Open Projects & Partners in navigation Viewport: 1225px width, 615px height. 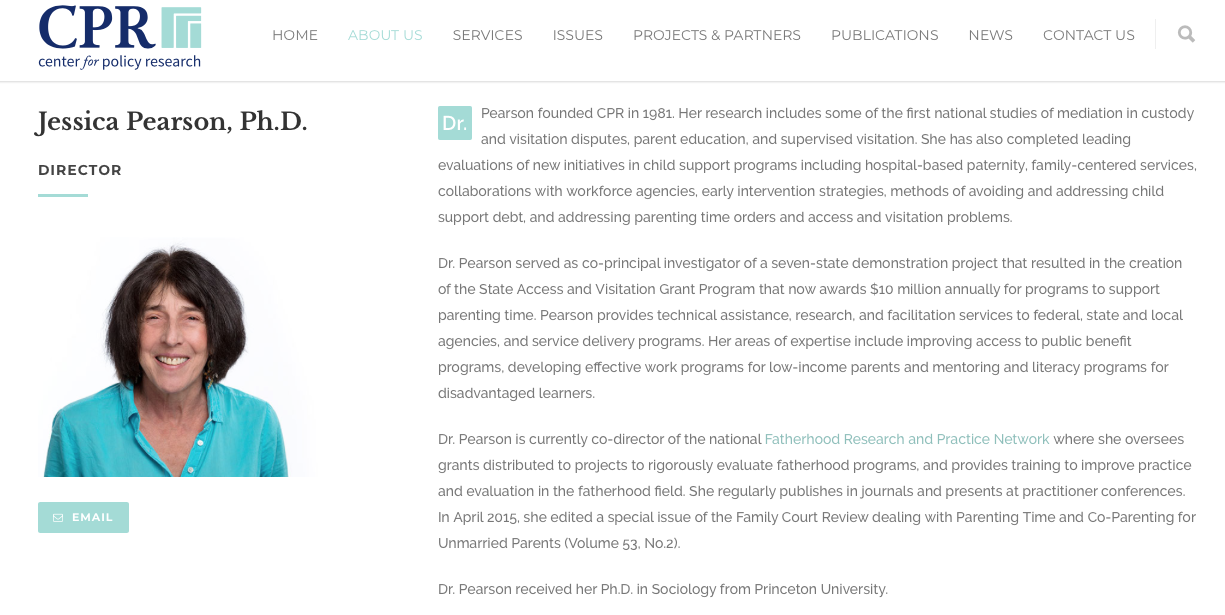pos(716,35)
